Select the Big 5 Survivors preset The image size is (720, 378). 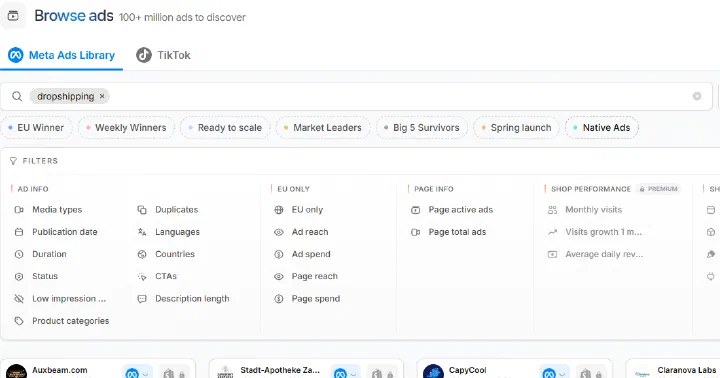pyautogui.click(x=422, y=128)
